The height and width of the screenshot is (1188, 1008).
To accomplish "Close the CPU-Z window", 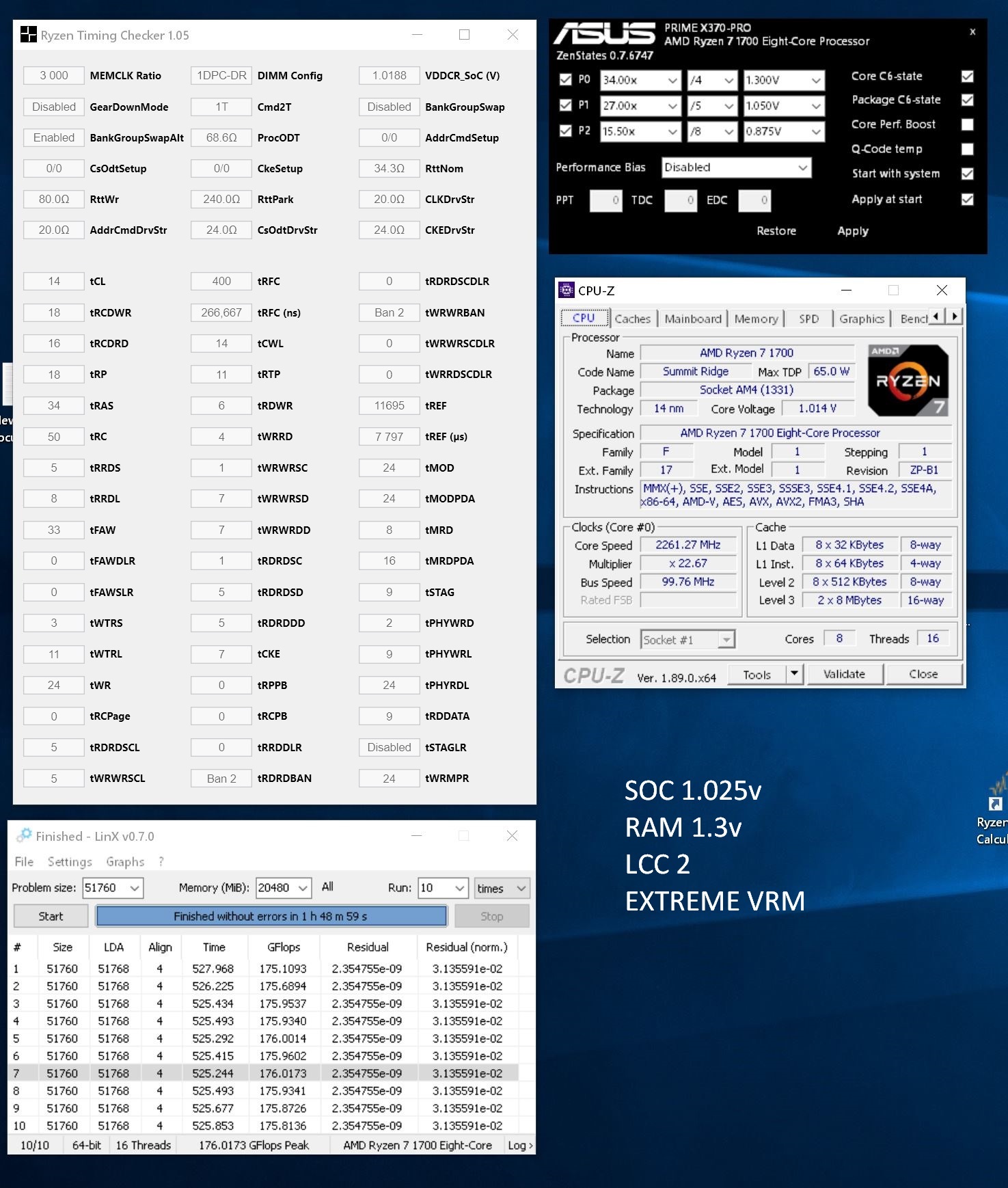I will pos(942,290).
